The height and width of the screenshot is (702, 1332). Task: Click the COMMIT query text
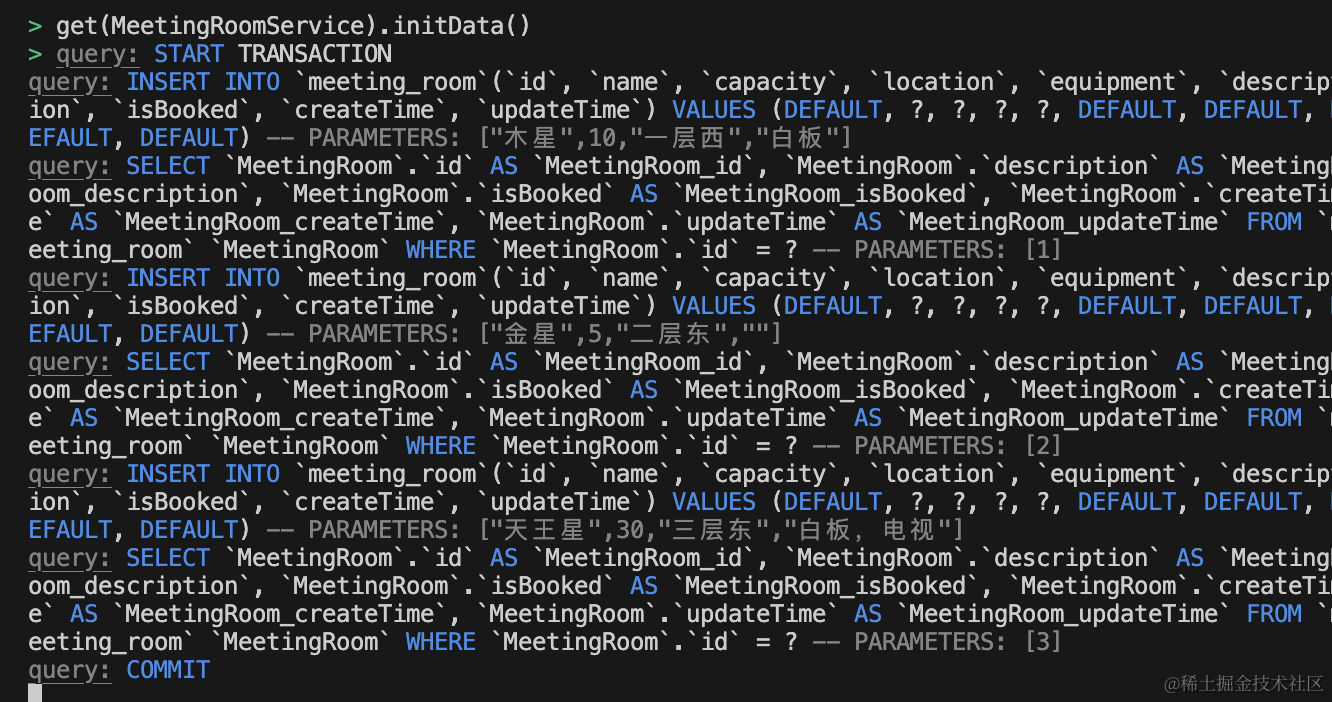168,670
